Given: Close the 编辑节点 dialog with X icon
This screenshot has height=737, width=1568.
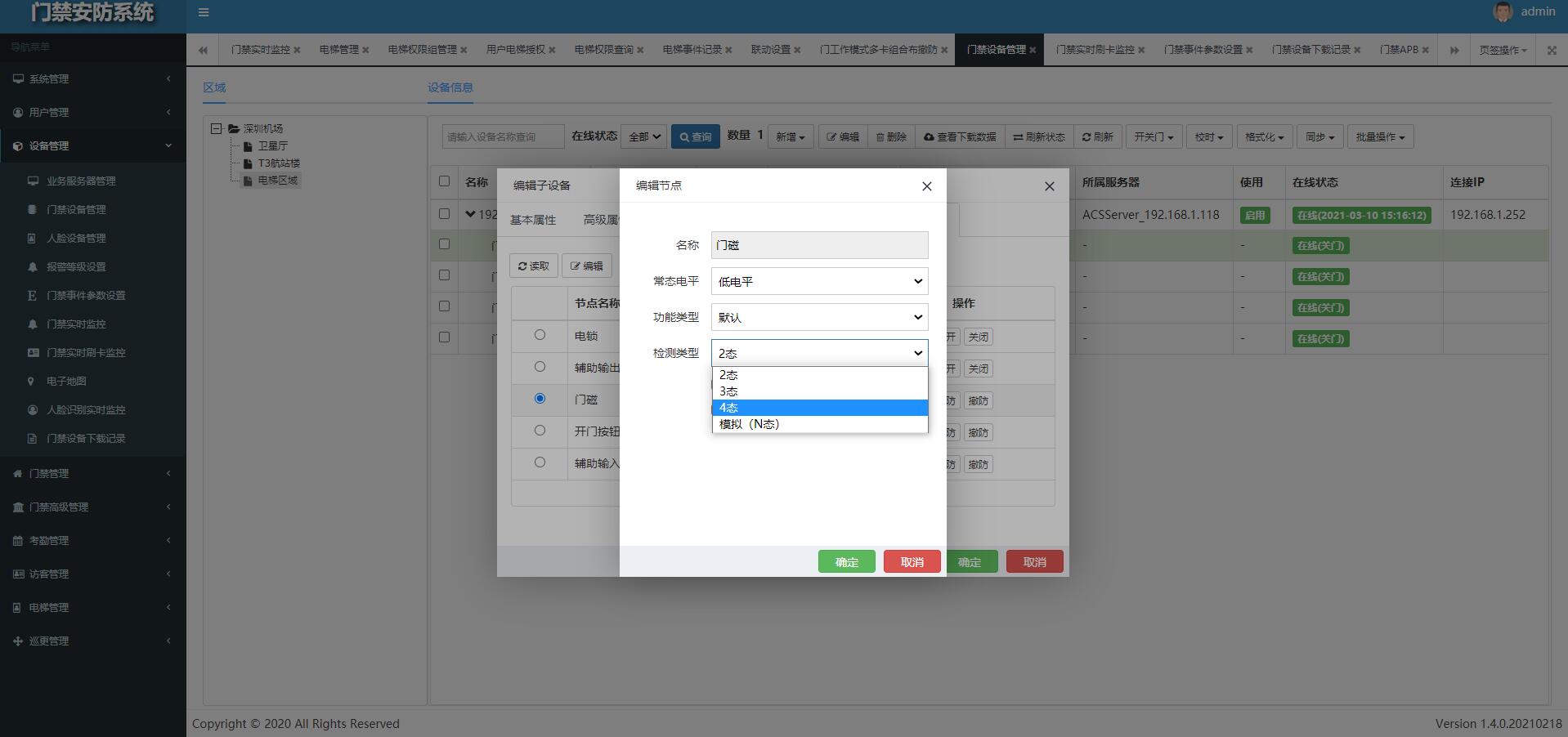Looking at the screenshot, I should pos(926,186).
